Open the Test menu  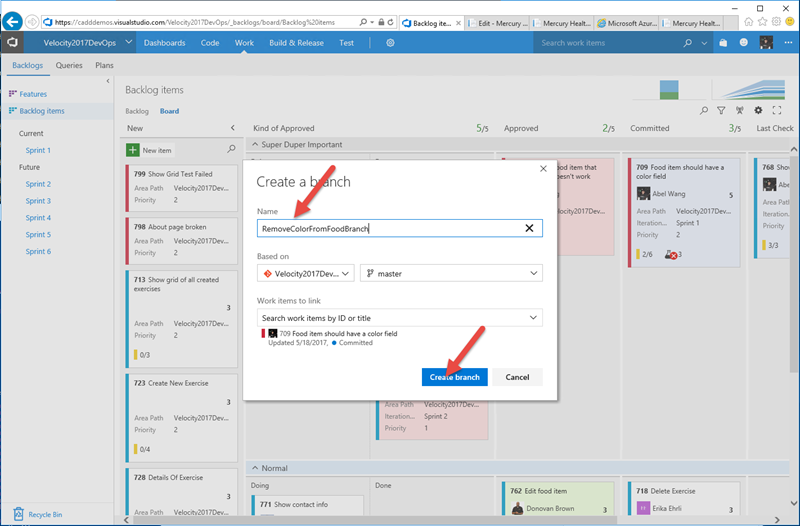[x=346, y=43]
